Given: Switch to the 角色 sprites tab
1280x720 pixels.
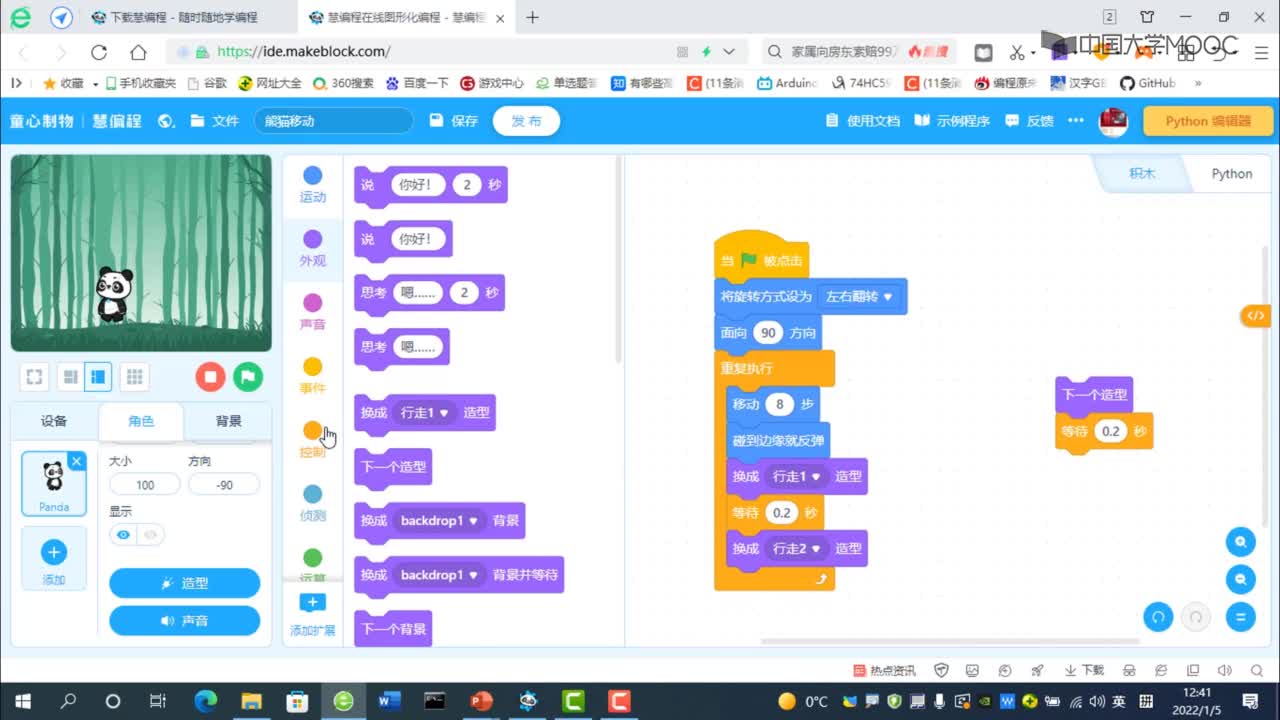Looking at the screenshot, I should click(x=141, y=421).
